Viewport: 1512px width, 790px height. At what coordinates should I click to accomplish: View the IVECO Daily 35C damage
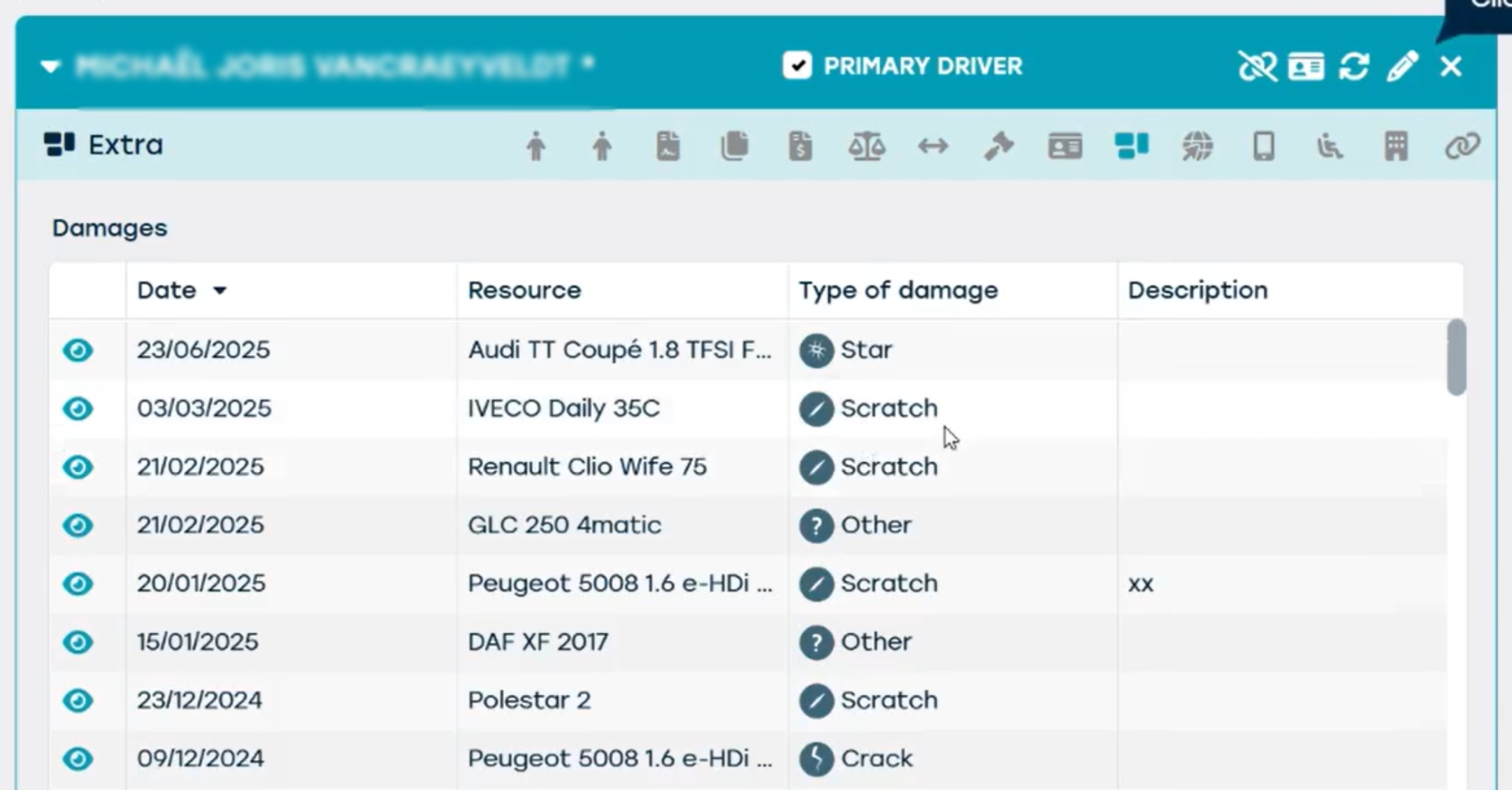78,408
